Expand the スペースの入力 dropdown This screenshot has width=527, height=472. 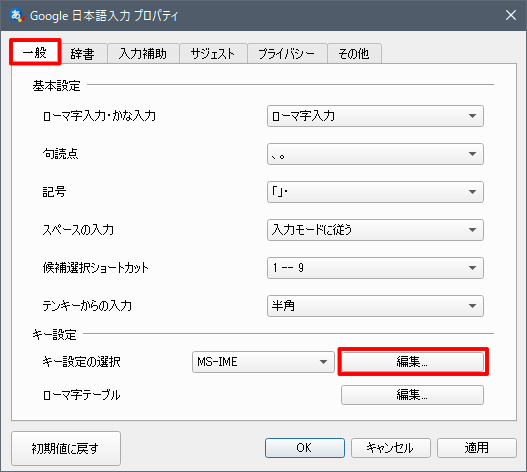[x=375, y=230]
